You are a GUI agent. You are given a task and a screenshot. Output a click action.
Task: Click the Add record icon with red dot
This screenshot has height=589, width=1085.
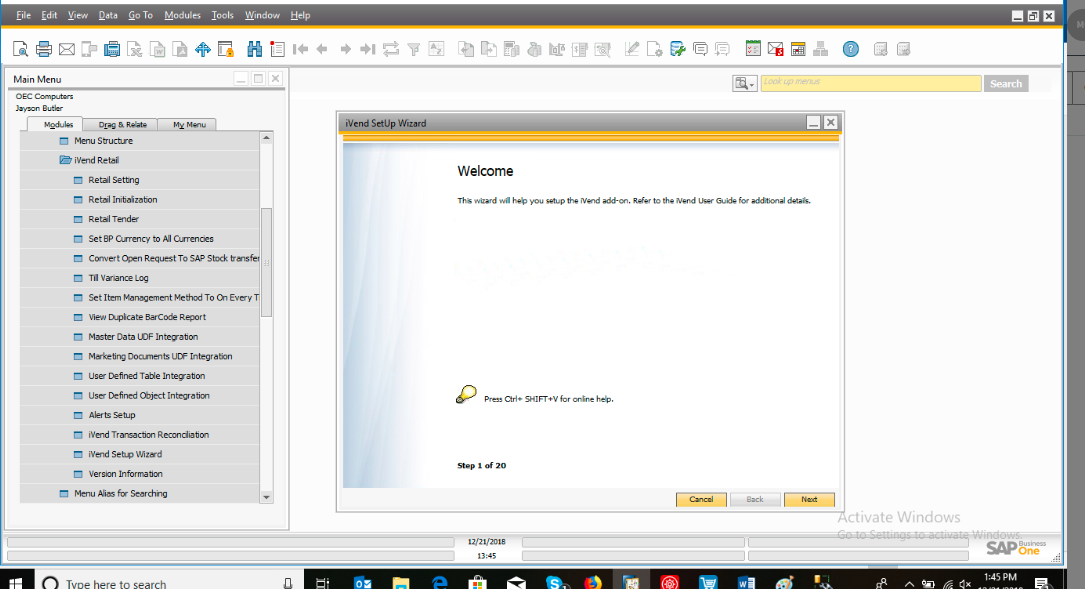point(277,49)
